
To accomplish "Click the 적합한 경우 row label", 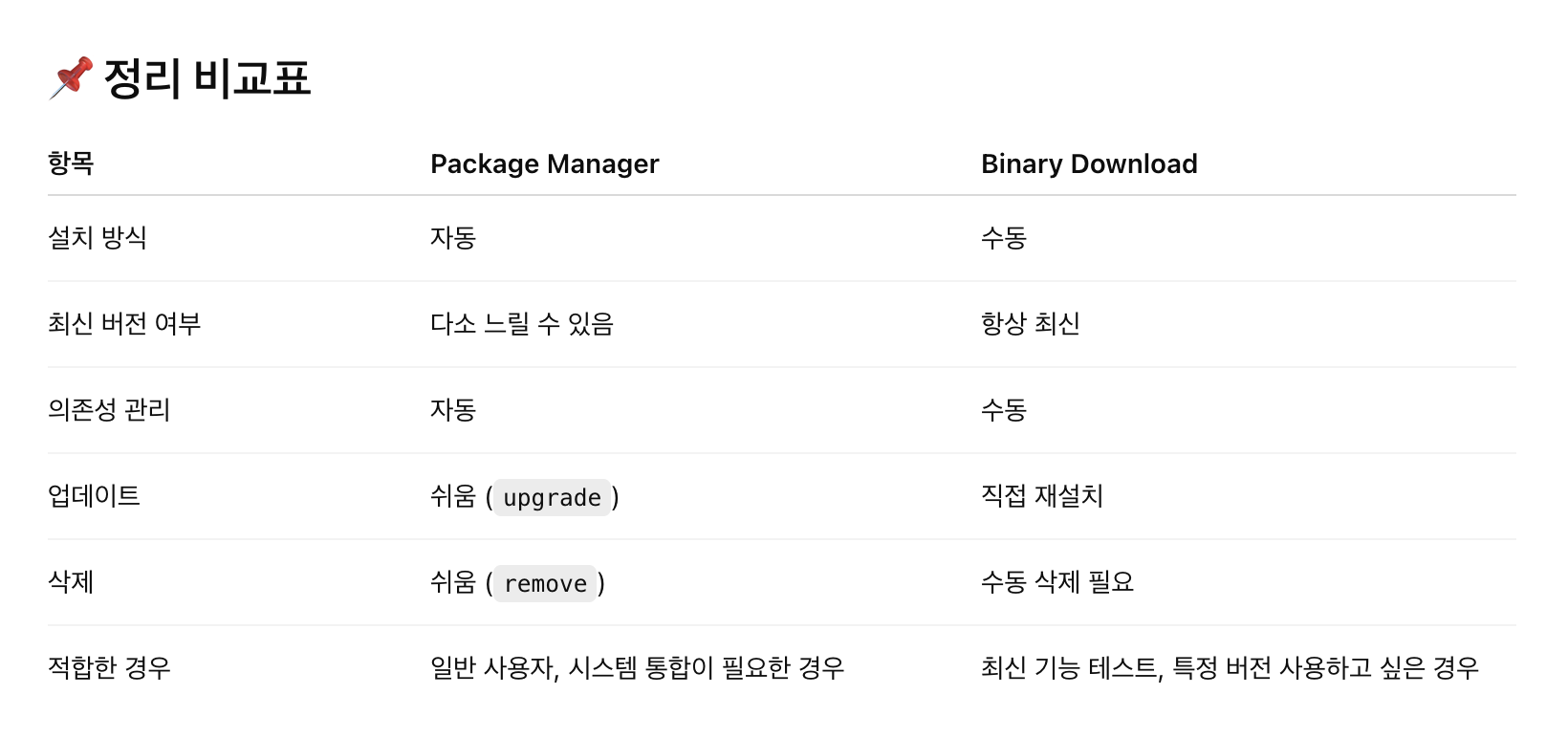I will (109, 668).
